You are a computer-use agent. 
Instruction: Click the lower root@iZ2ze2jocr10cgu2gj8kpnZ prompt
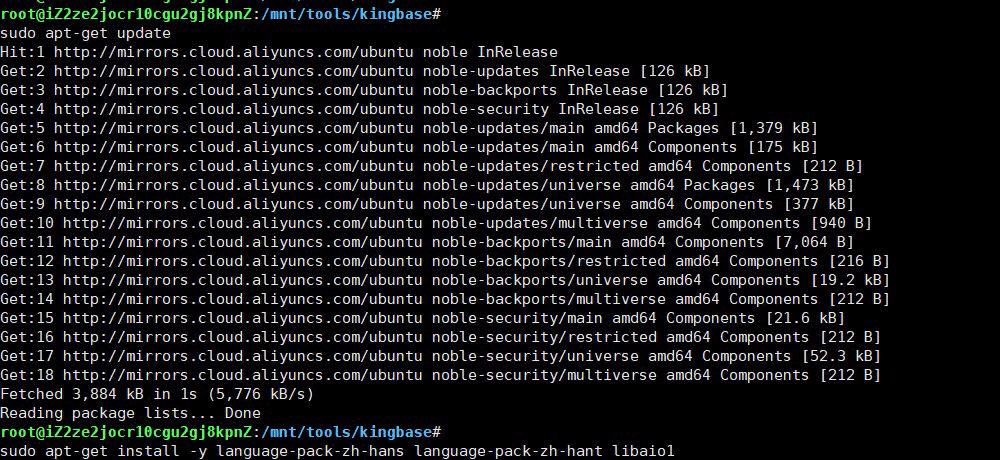[126, 432]
